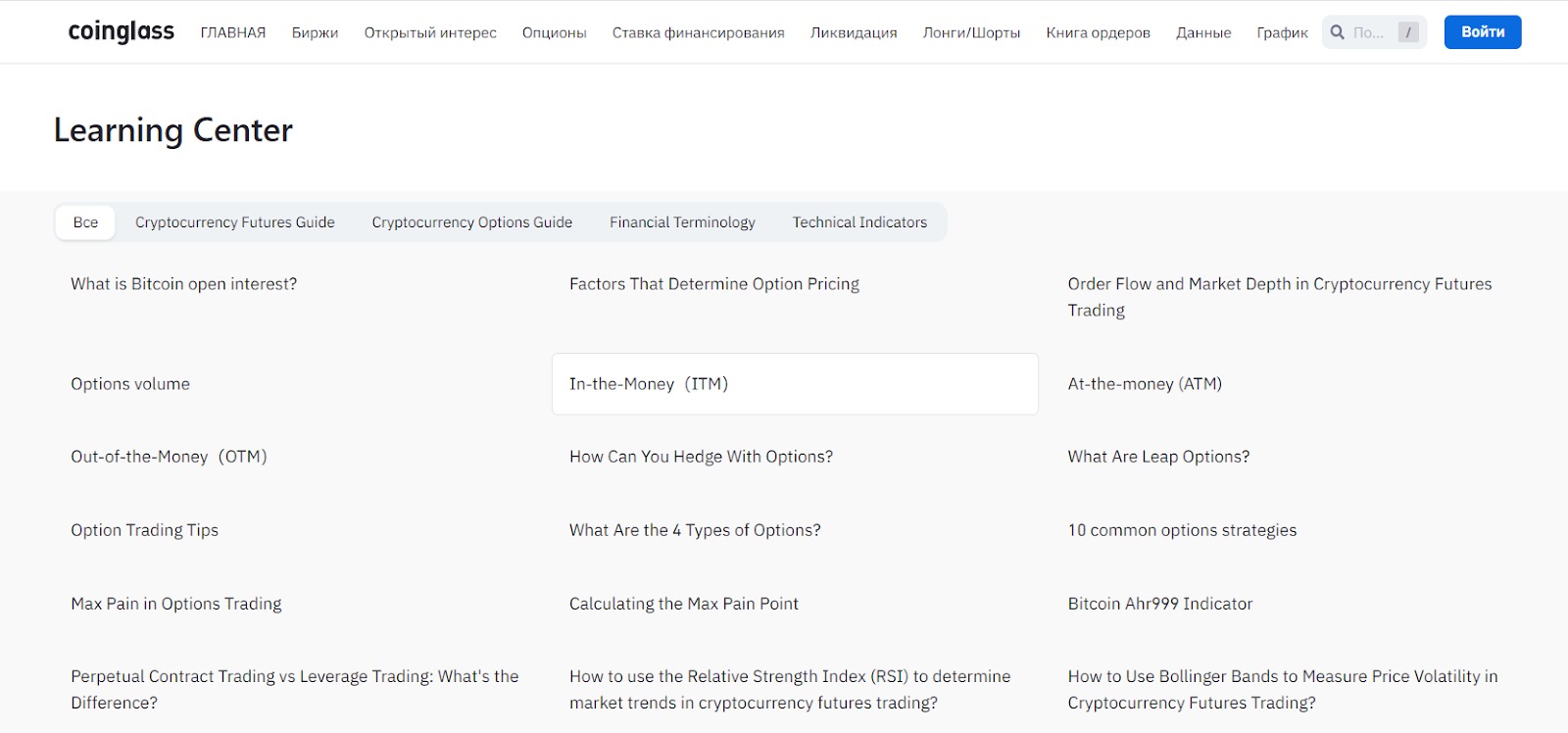
Task: Open 'Bitcoin Ahr999 Indicator' article
Action: coord(1160,604)
